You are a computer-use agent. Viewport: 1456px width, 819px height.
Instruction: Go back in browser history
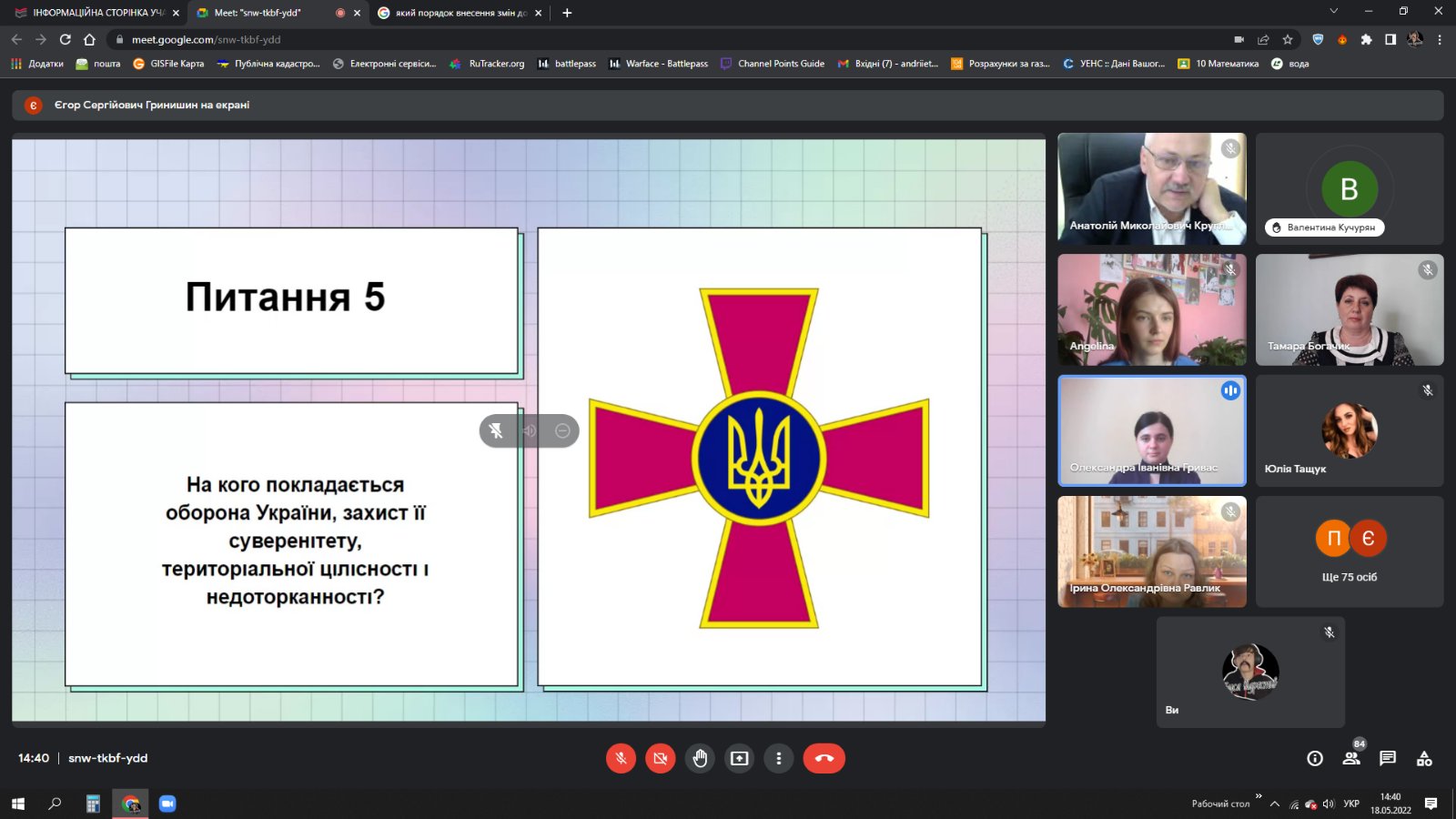[16, 39]
